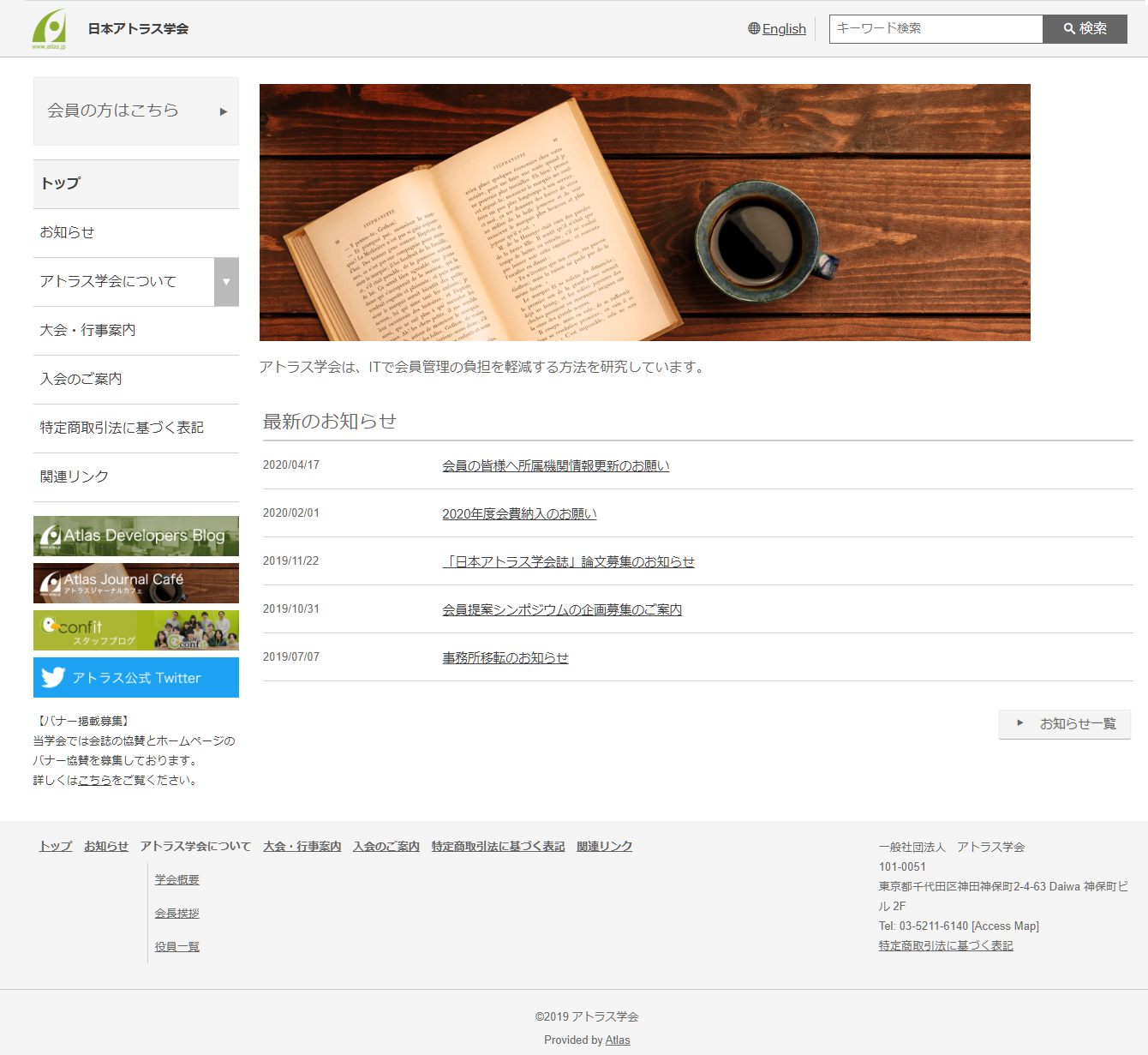This screenshot has height=1055, width=1148.
Task: Open the Access Map link
Action: (x=1004, y=926)
